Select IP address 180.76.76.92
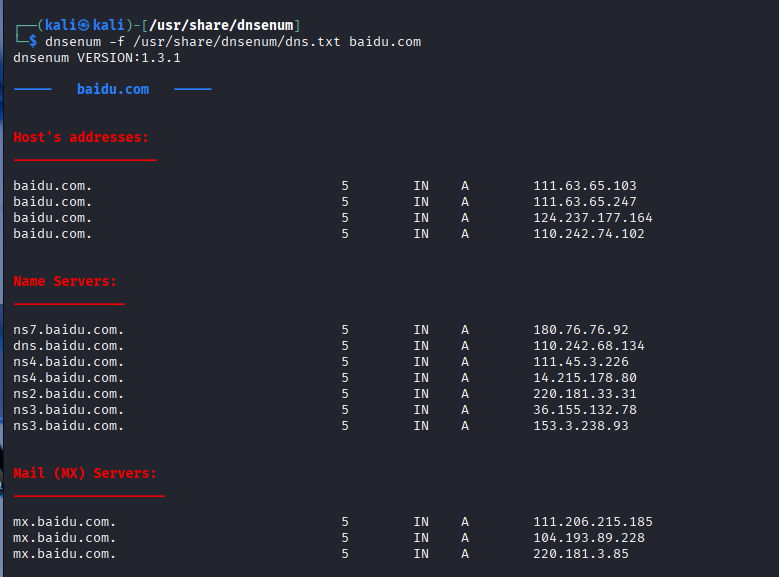The image size is (779, 577). pos(581,330)
